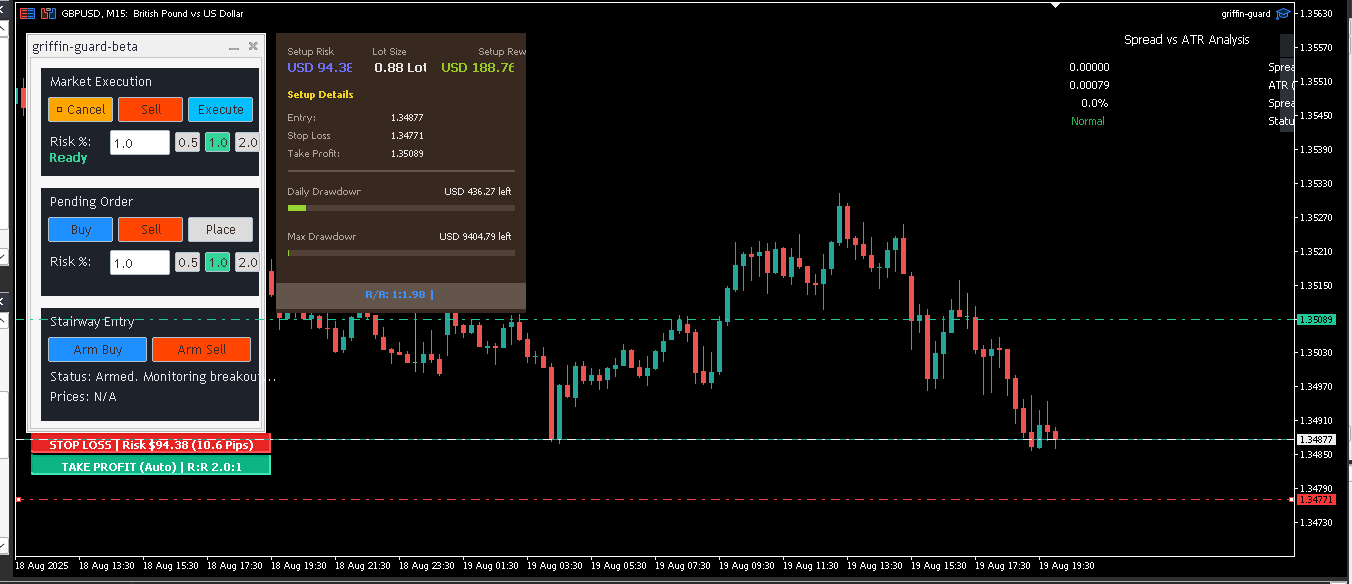Select 0.5 risk preset in Market Execution
This screenshot has width=1352, height=584.
(187, 143)
